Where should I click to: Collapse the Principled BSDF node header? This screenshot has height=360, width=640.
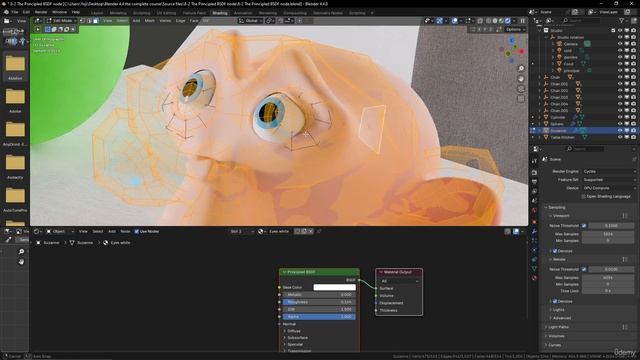click(284, 272)
